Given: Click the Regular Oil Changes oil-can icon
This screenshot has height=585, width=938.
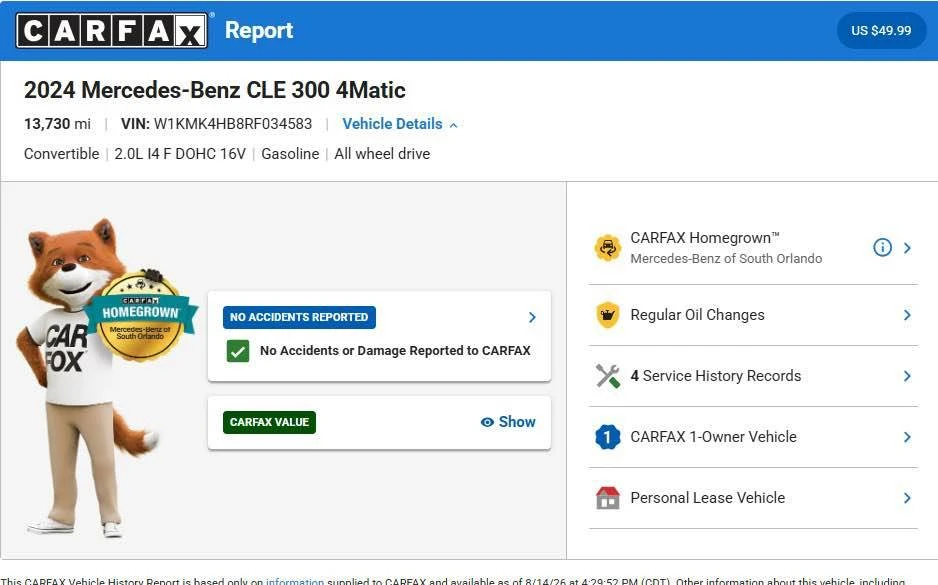Looking at the screenshot, I should tap(608, 315).
